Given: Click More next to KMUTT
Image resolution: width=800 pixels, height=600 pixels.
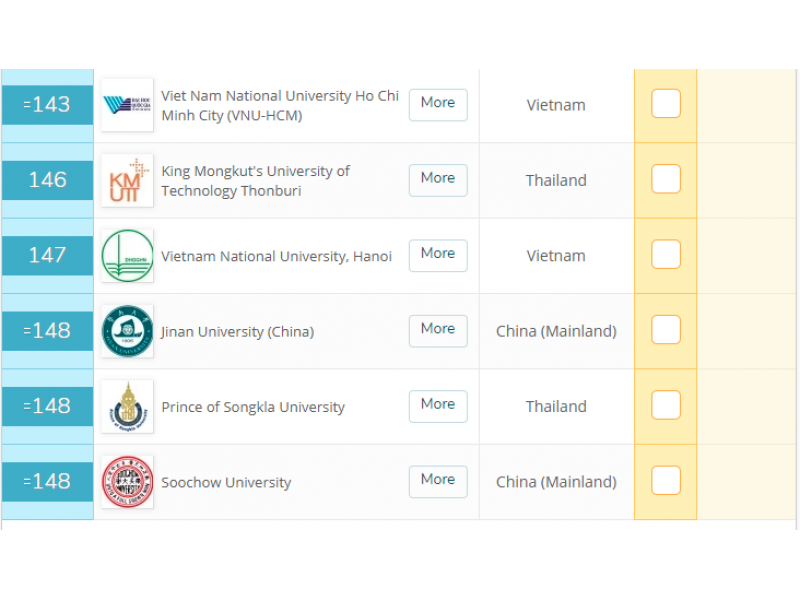Looking at the screenshot, I should click(437, 180).
